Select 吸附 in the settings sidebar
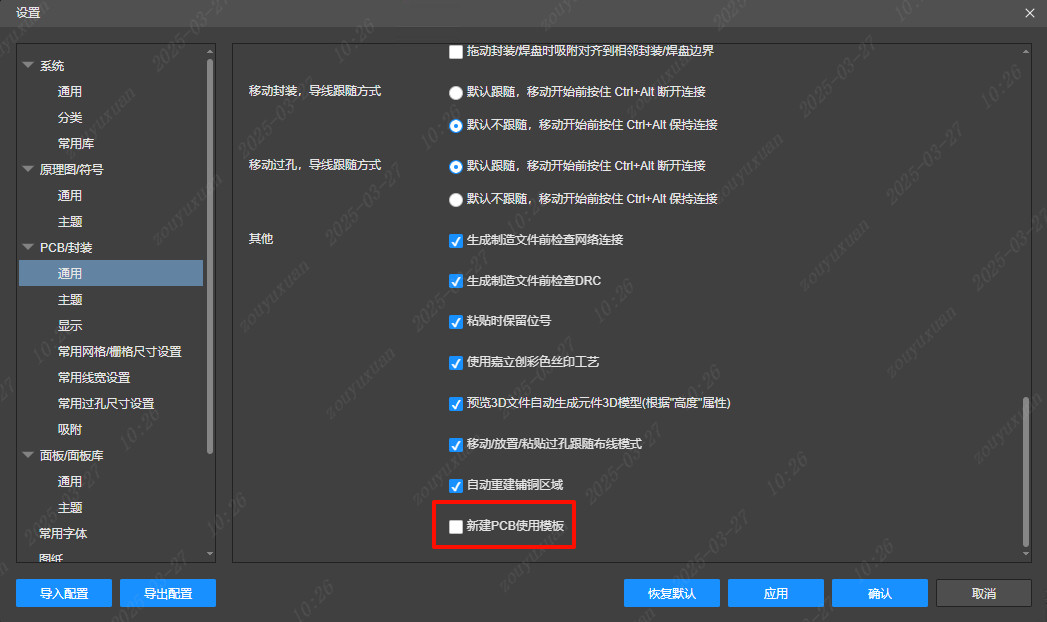Screen dimensions: 1047x622 (71, 429)
